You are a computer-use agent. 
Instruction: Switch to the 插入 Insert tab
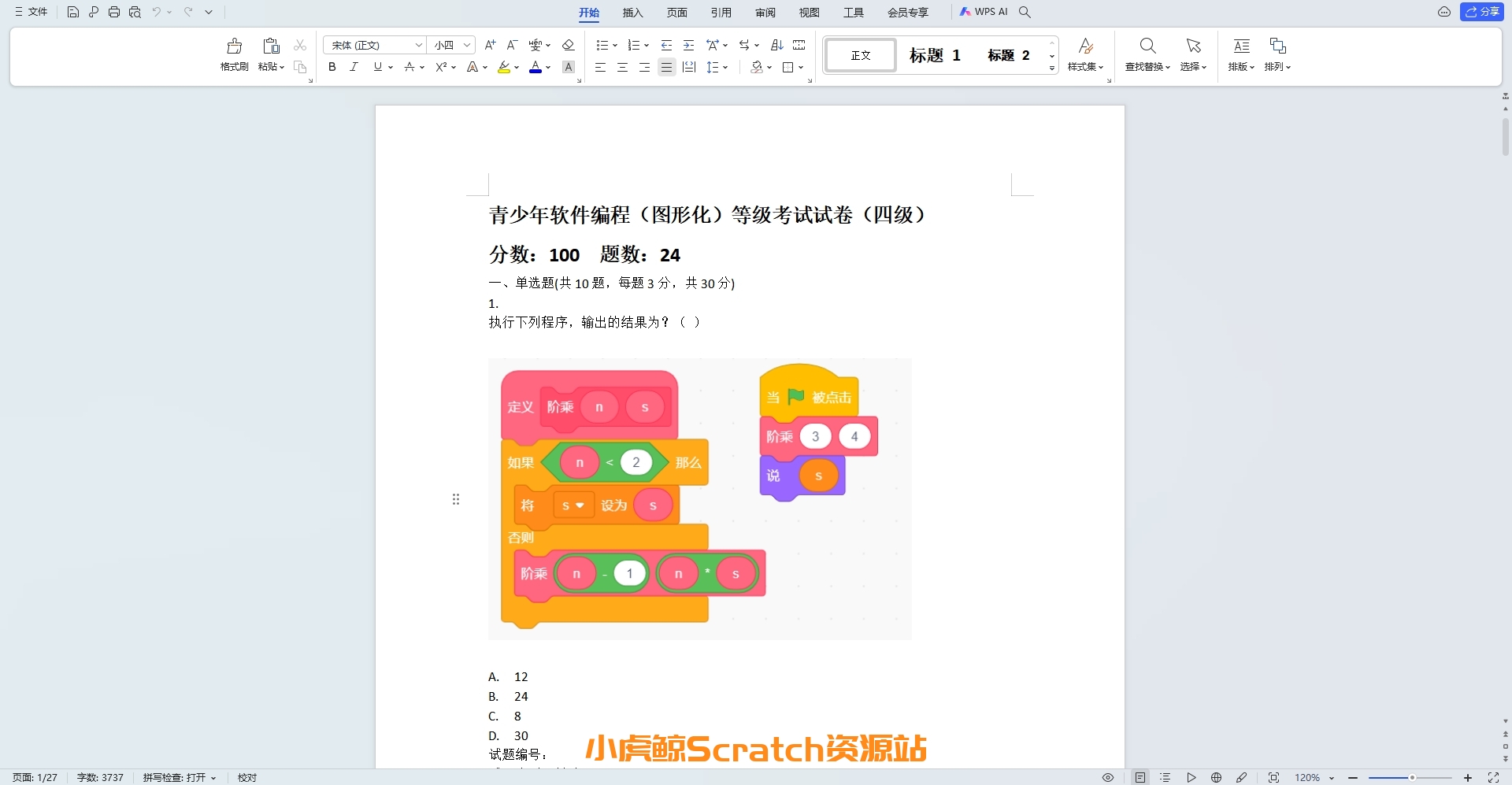click(x=632, y=13)
